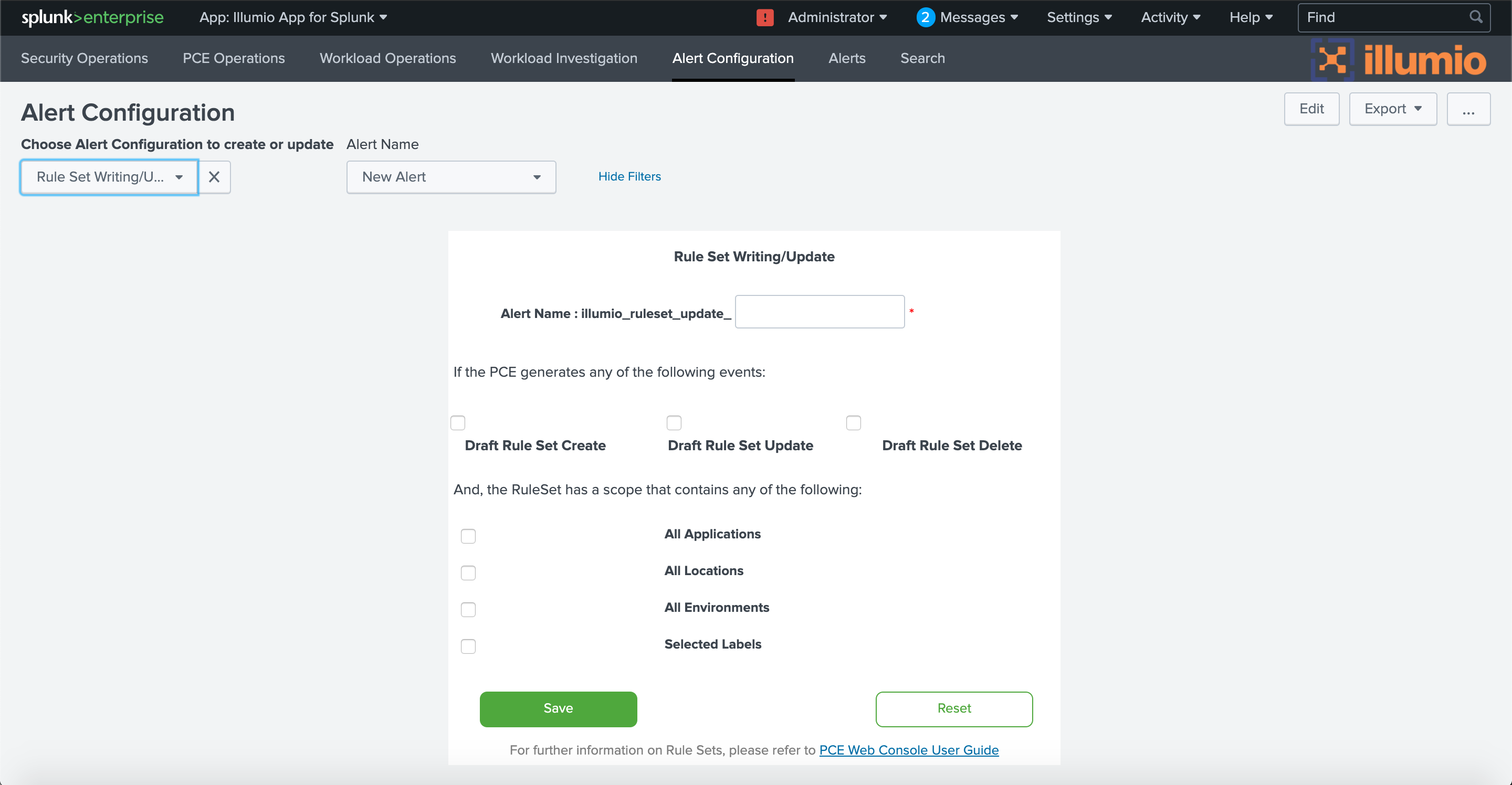Viewport: 1512px width, 785px height.
Task: Open the Settings dropdown
Action: point(1079,18)
